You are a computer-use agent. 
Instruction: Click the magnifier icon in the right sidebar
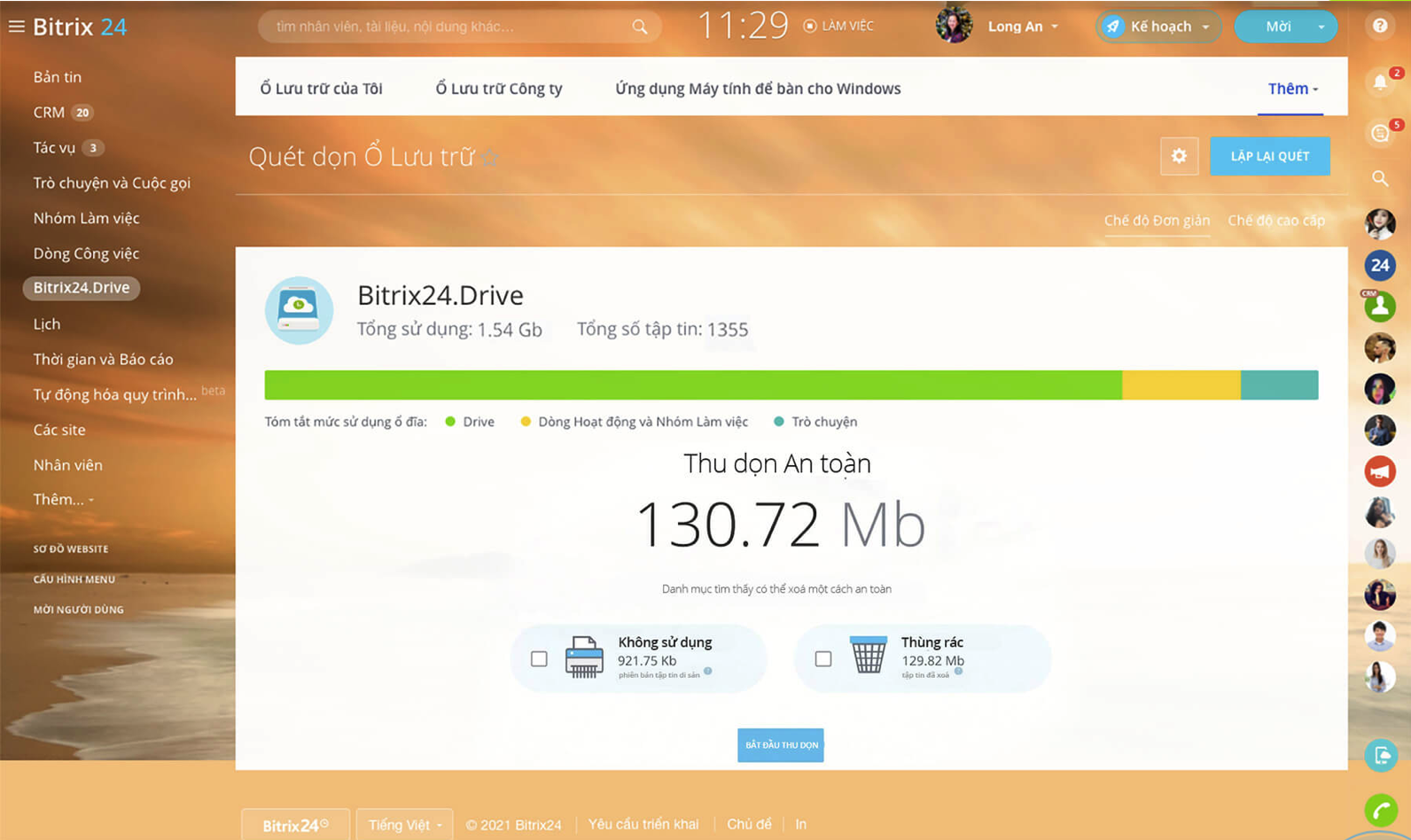click(1380, 178)
